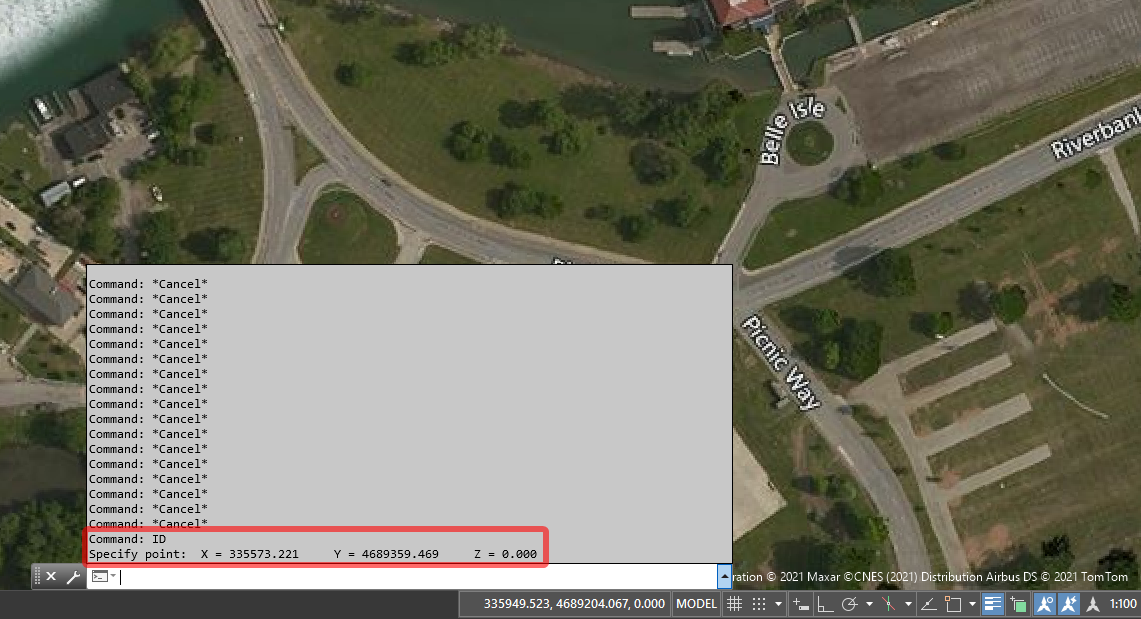
Task: Click inside the command line input field
Action: (x=418, y=577)
